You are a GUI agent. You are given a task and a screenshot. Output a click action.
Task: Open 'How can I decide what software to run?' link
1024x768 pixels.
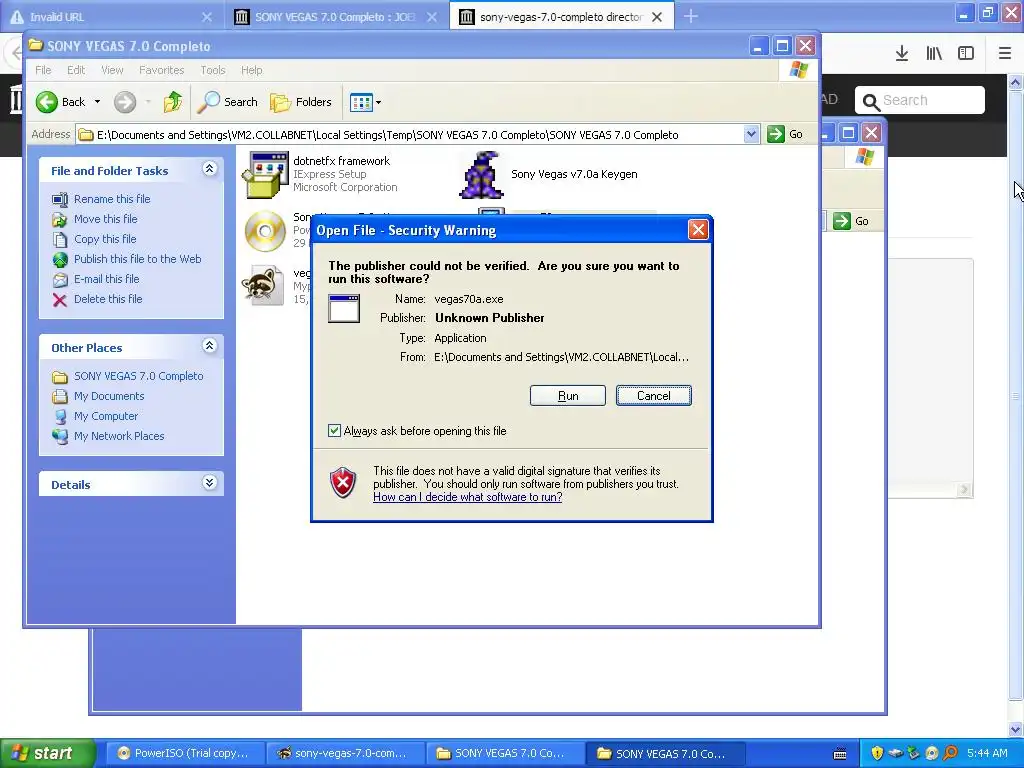point(468,497)
